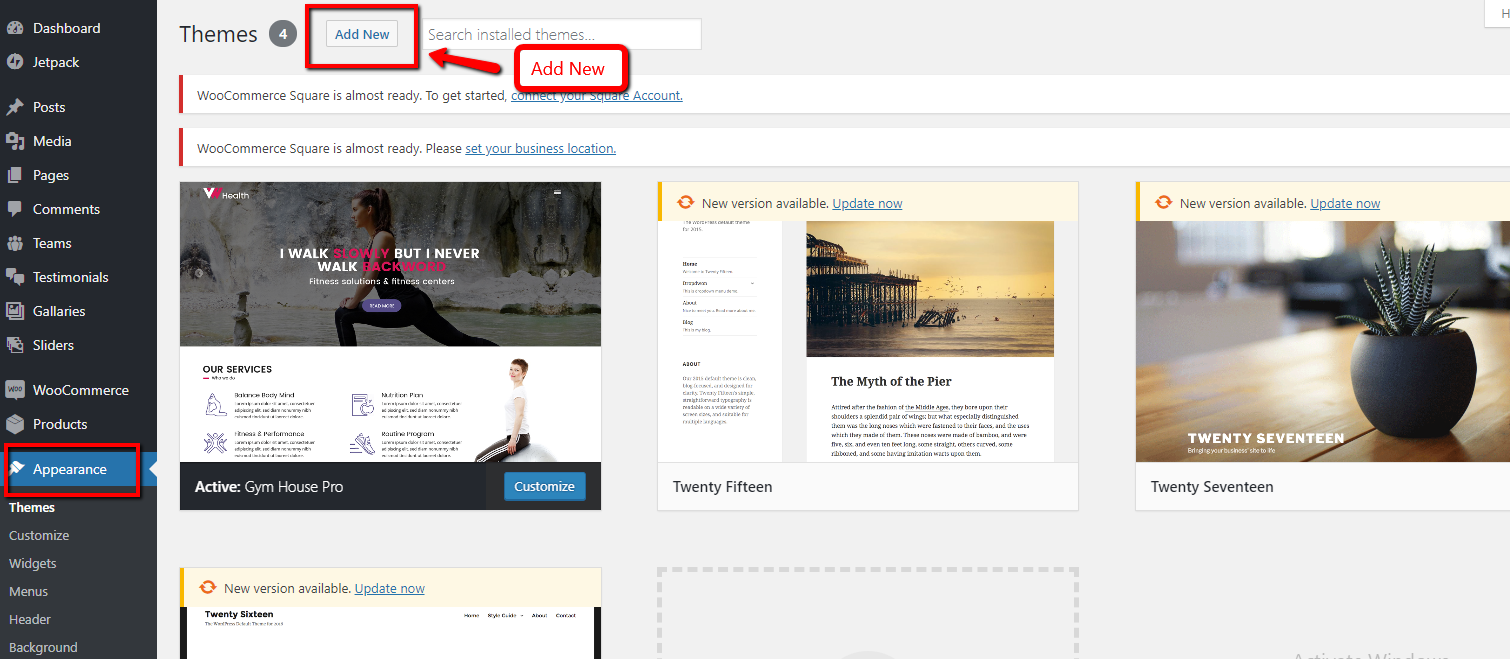Click the update icon on Twenty Sixteen notice
The width and height of the screenshot is (1510, 659).
[208, 588]
